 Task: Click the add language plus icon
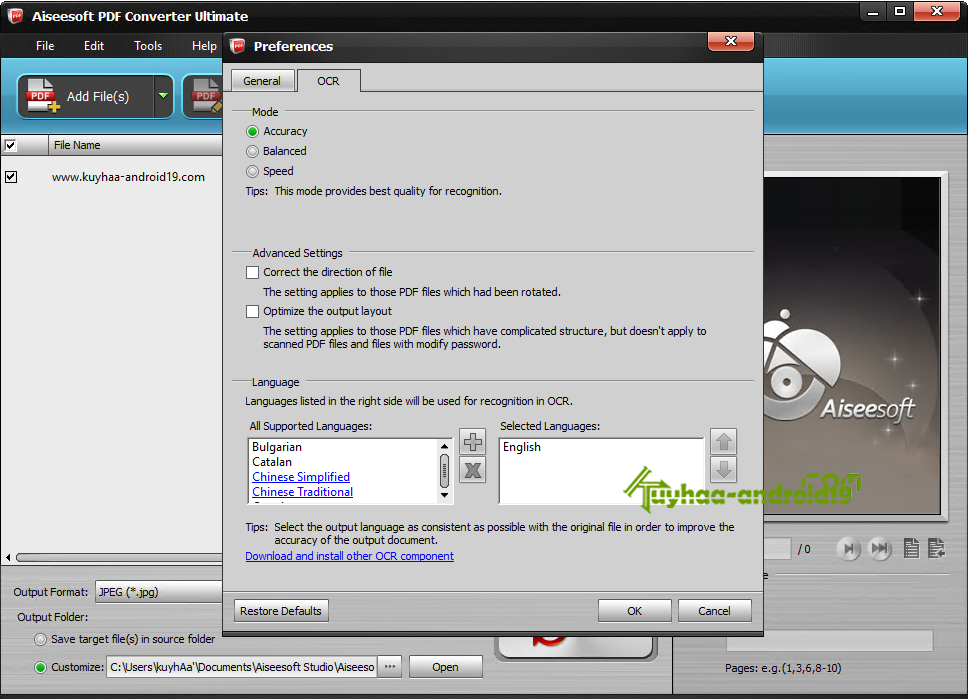(473, 442)
